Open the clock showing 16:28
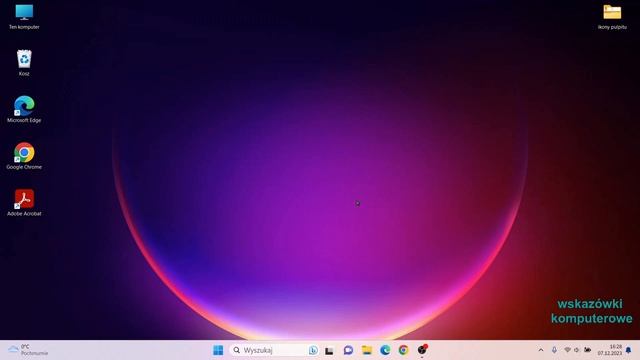Viewport: 640px width, 360px height. point(610,350)
